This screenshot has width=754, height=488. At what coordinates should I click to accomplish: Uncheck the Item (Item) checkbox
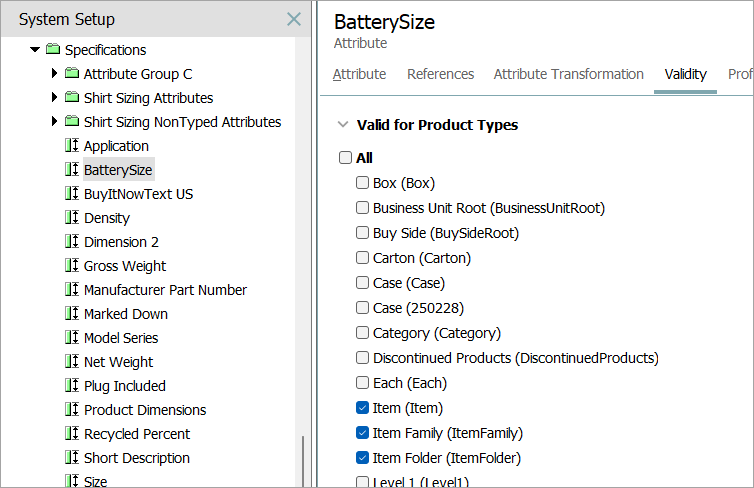(362, 408)
